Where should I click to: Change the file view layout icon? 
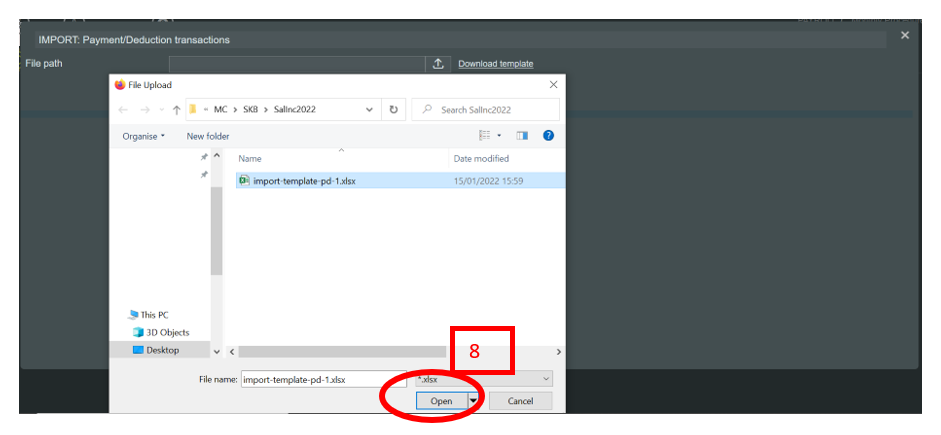(485, 136)
